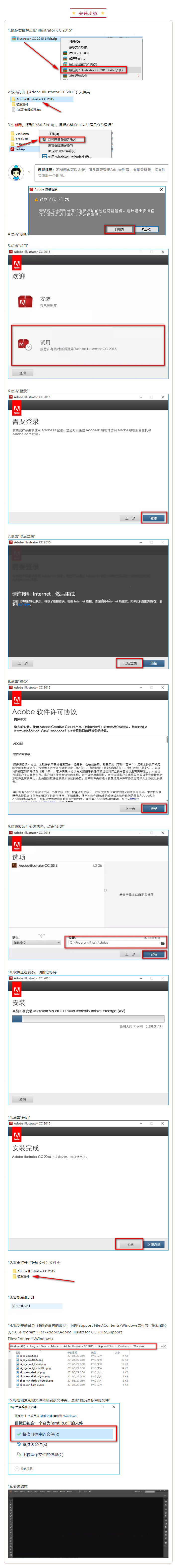This screenshot has width=178, height=1568.
Task: Choose 替换目标中的文件(R)
Action: coord(64,1434)
